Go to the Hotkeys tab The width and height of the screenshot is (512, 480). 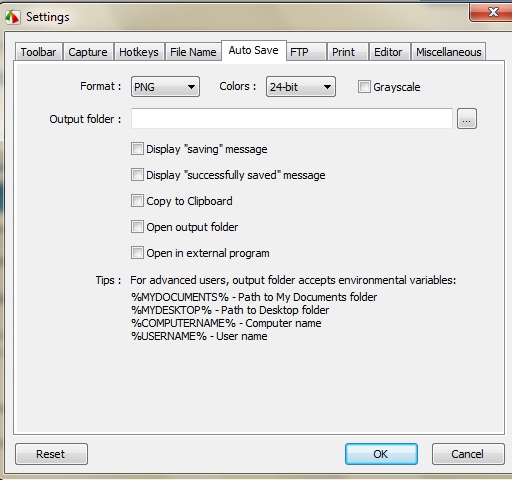pyautogui.click(x=139, y=52)
